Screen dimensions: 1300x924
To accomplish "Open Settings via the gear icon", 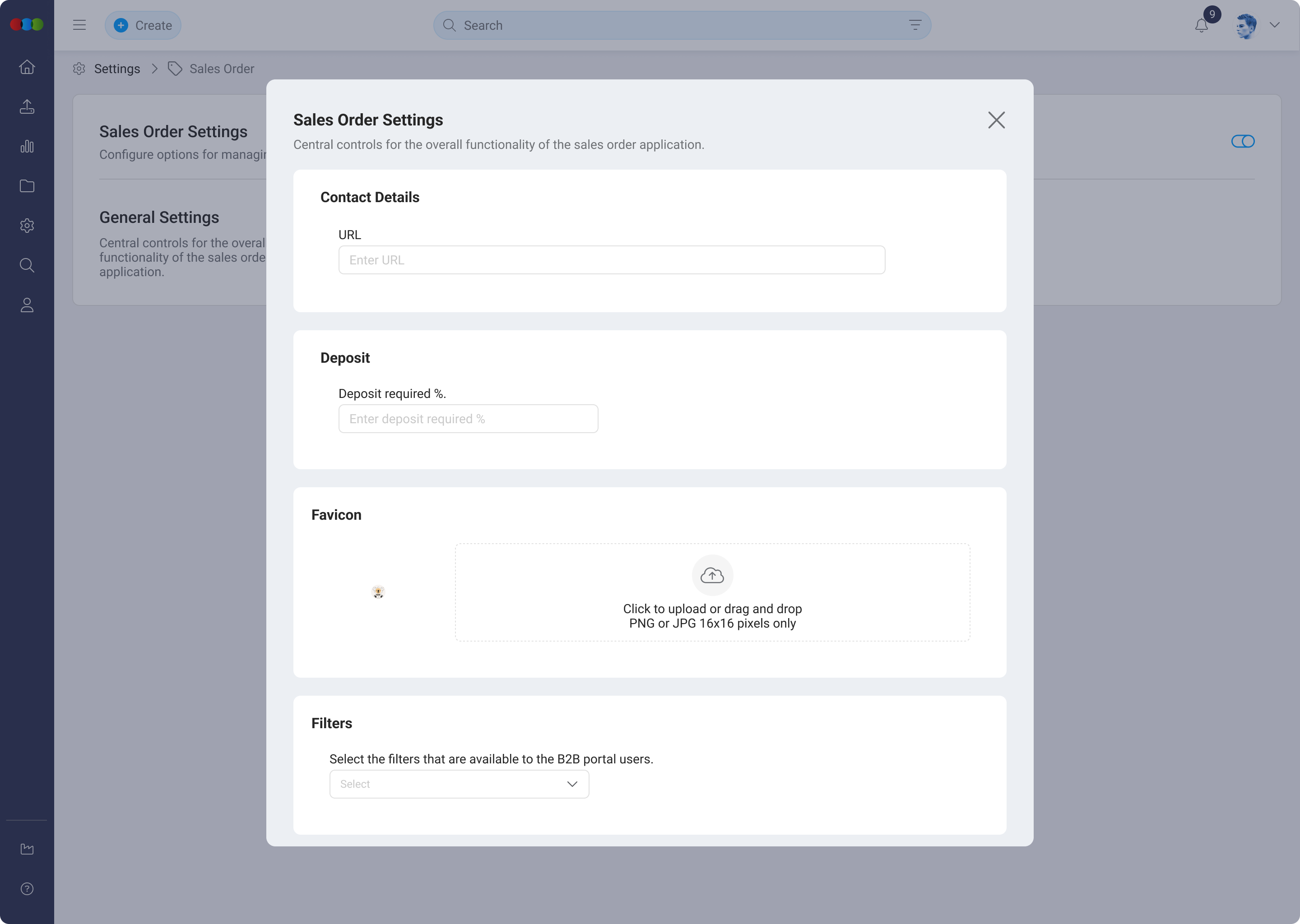I will click(27, 225).
